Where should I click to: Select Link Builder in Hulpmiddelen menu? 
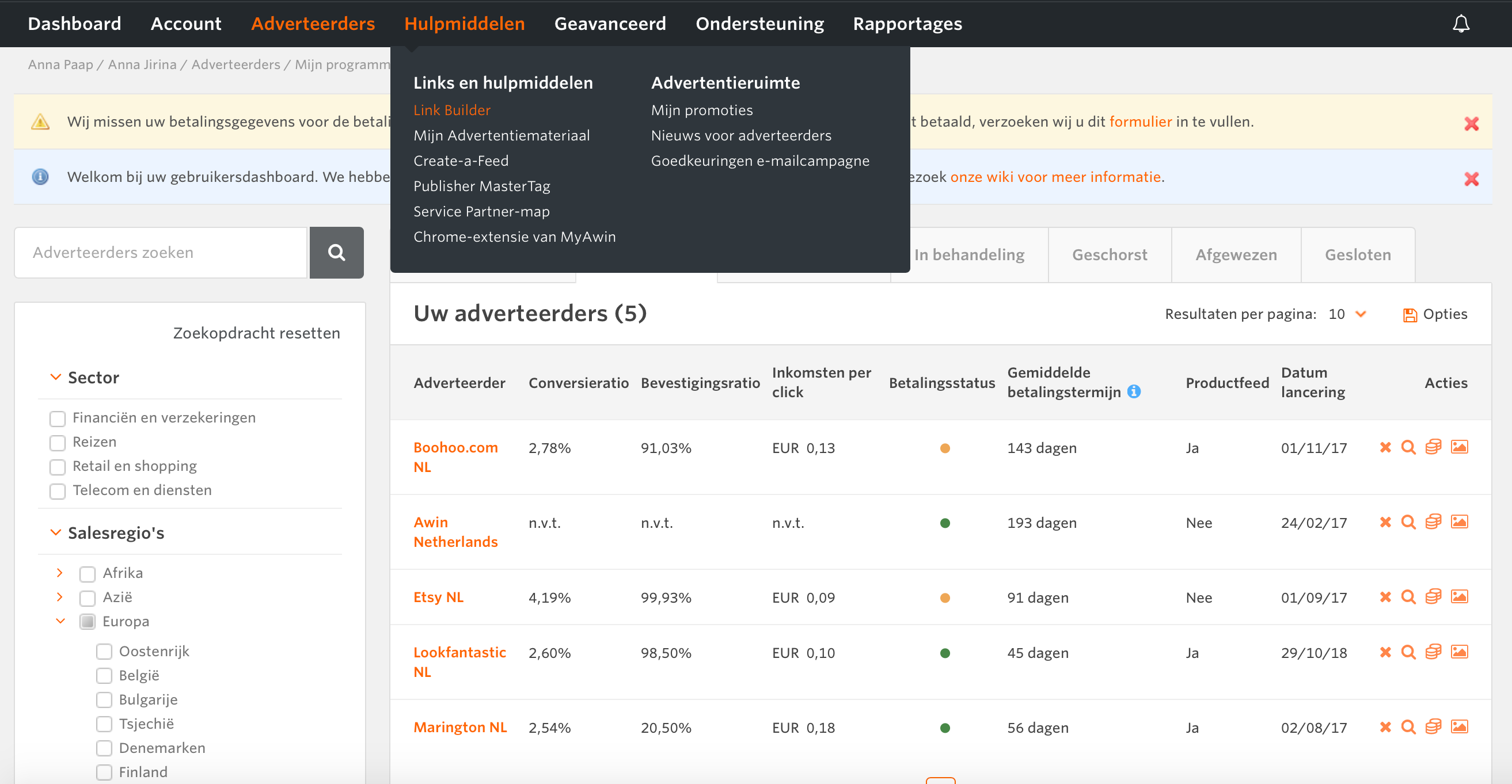coord(451,111)
